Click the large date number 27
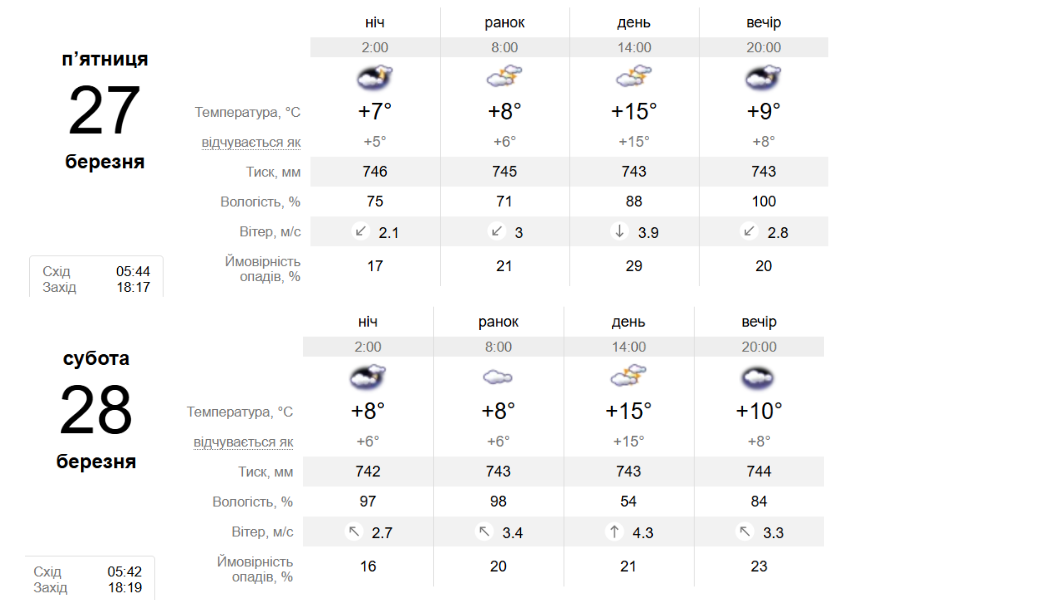Viewport: 1050px width, 600px height. (104, 111)
